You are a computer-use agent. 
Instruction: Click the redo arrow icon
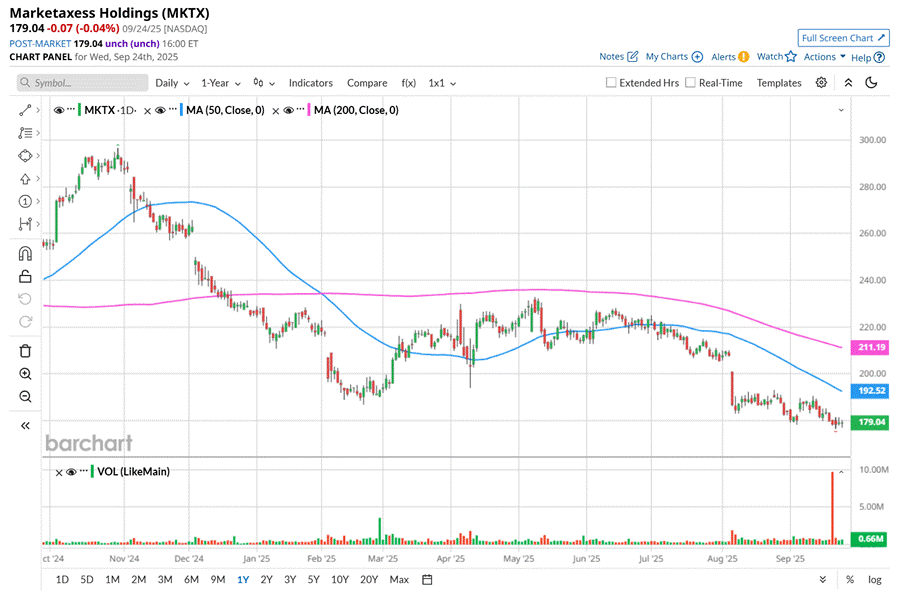click(25, 322)
